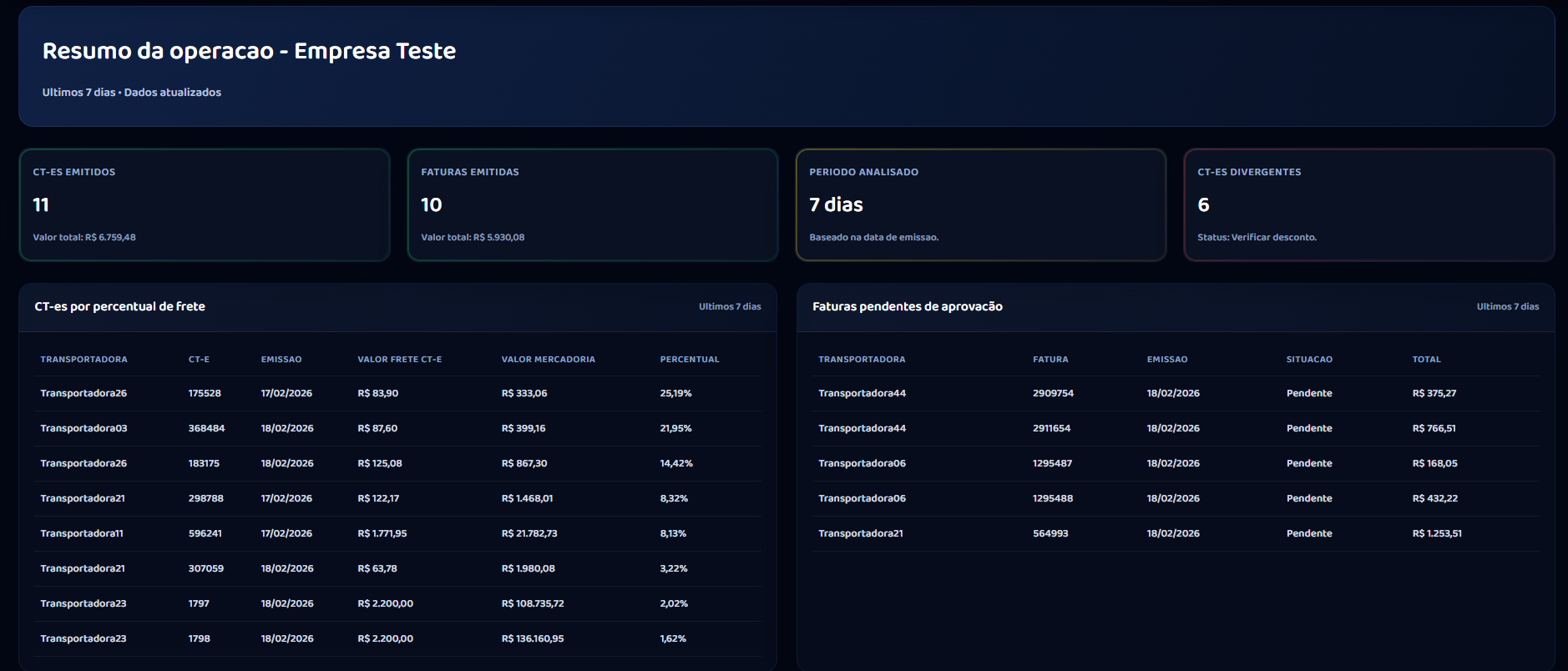This screenshot has width=1568, height=671.
Task: Select the Transportadora11 row in CT-es table
Action: [x=82, y=534]
